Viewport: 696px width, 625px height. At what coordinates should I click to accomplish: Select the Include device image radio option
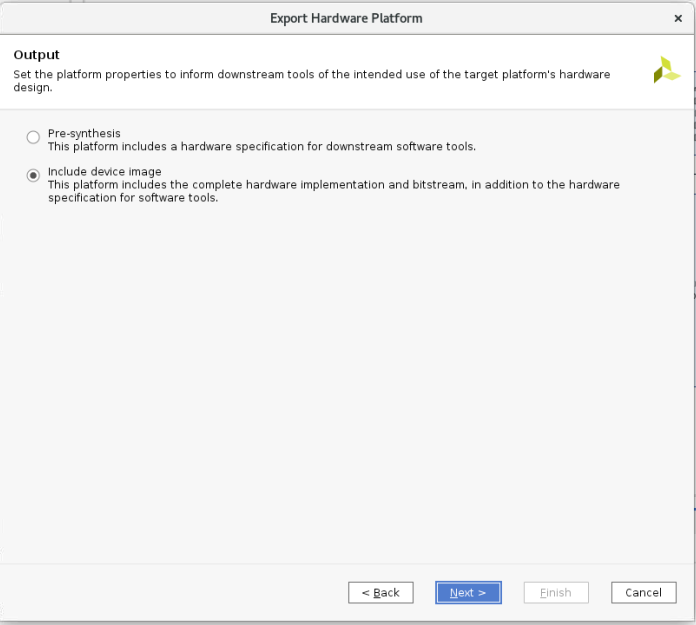pos(33,175)
